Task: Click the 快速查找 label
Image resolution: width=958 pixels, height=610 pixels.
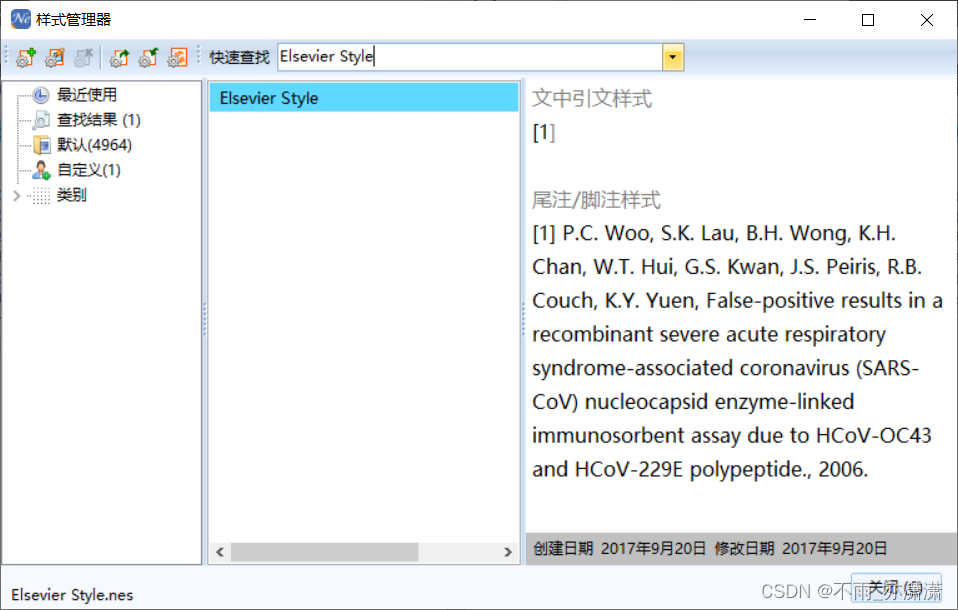Action: [240, 57]
